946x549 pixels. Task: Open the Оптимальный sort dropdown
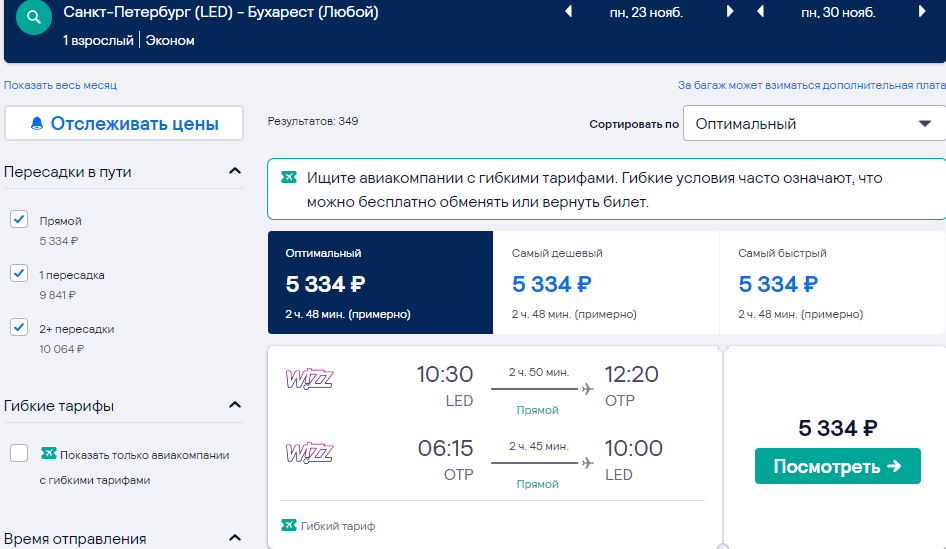(x=814, y=124)
